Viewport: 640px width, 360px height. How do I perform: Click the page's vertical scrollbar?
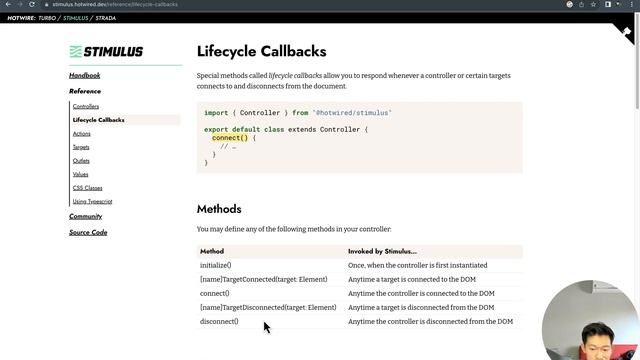point(637,61)
